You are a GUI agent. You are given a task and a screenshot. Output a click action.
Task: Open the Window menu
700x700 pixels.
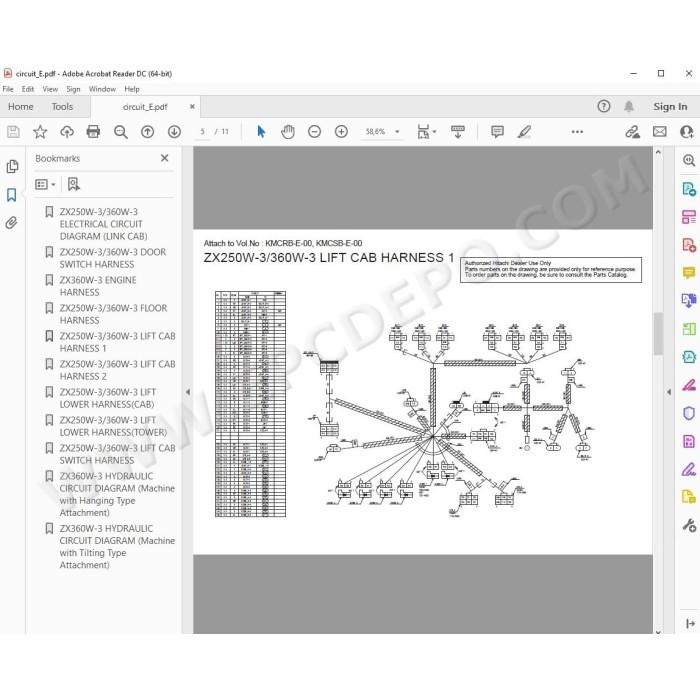[x=102, y=89]
